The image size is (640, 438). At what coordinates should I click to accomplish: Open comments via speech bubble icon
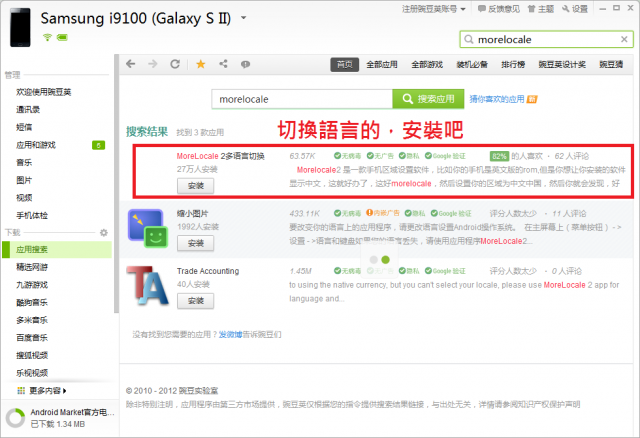(x=245, y=64)
